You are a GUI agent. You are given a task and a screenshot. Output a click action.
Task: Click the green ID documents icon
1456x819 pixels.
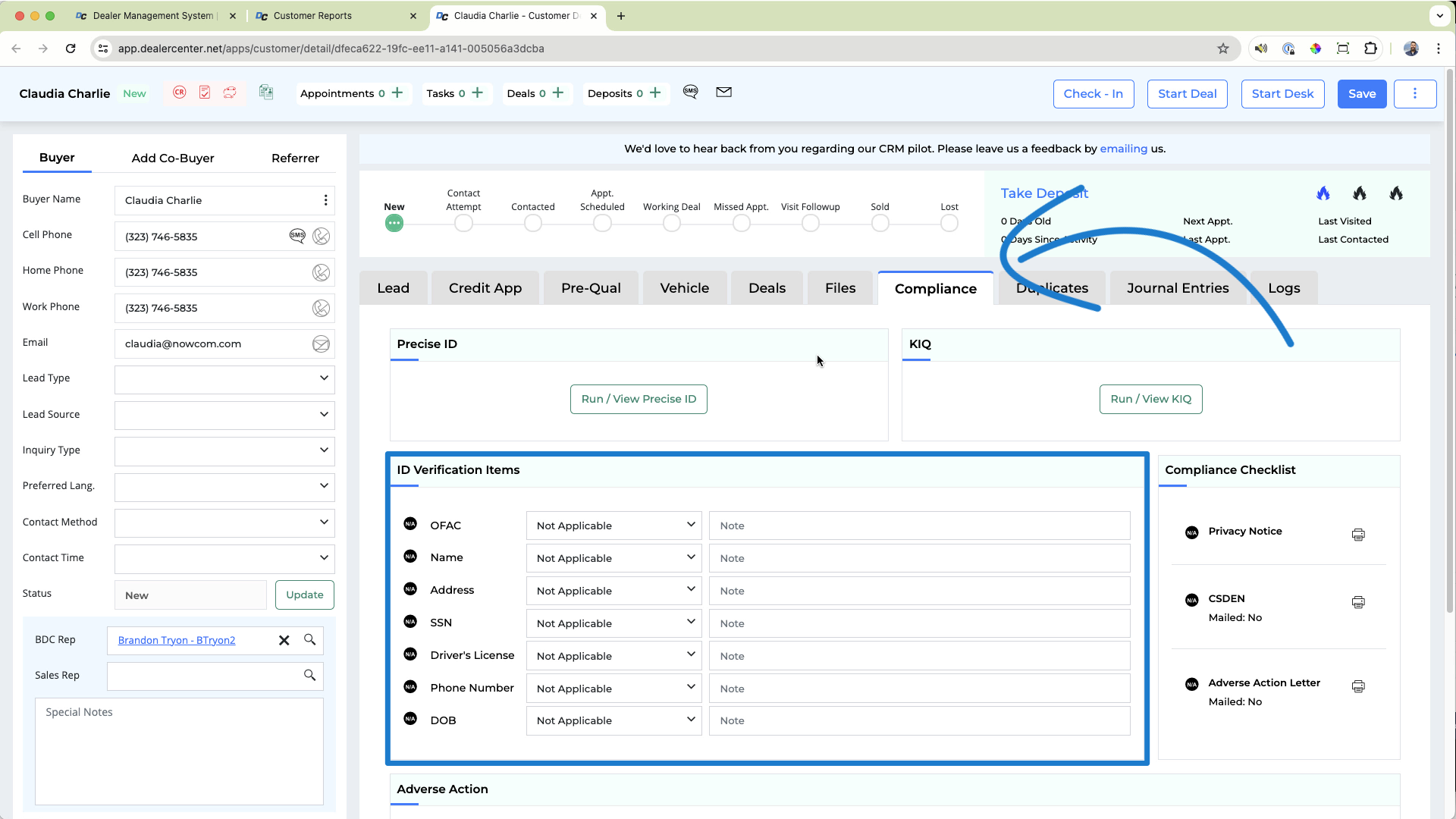tap(266, 93)
